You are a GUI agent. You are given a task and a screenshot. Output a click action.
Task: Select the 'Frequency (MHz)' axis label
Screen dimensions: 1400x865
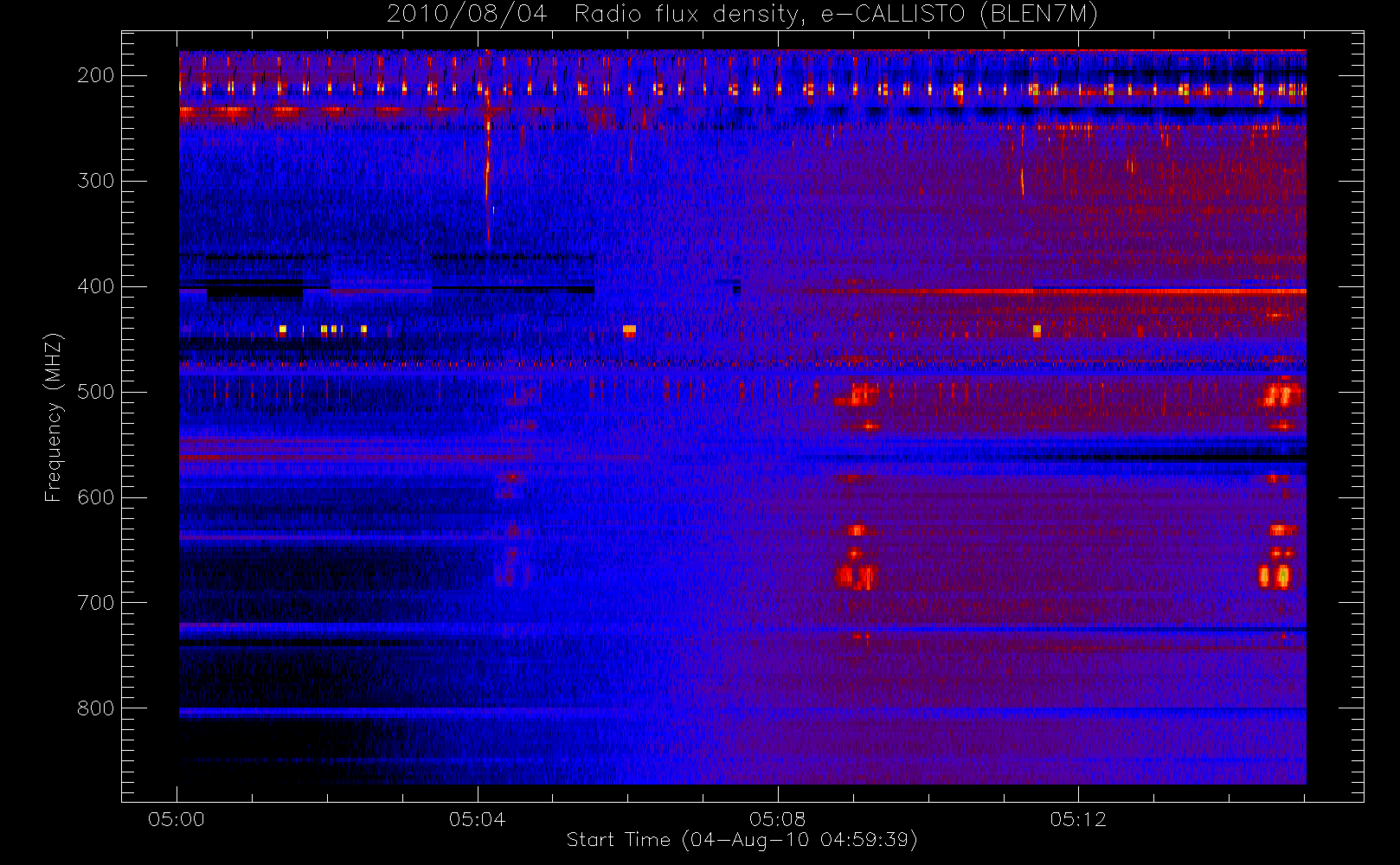coord(54,417)
